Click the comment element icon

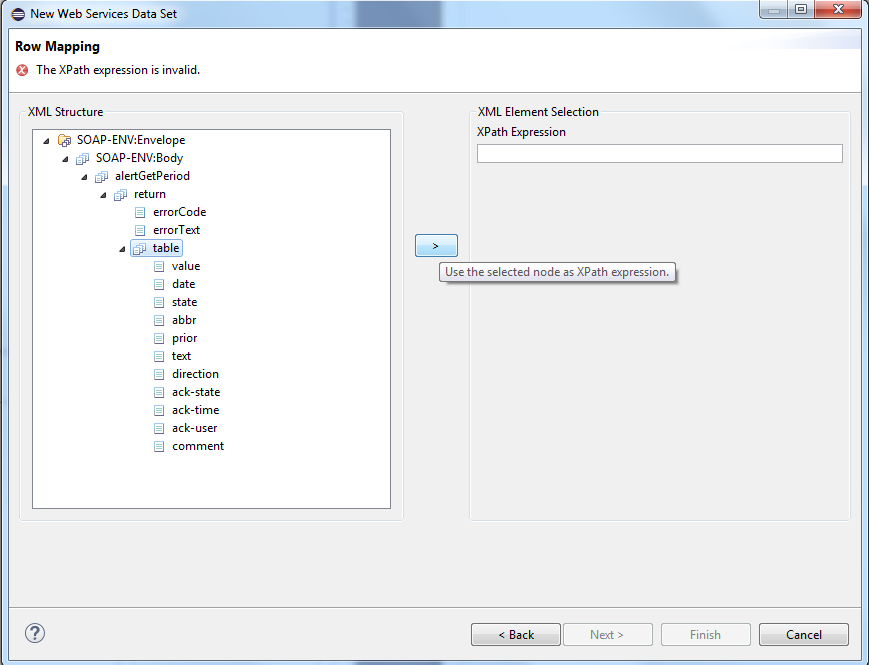point(159,447)
